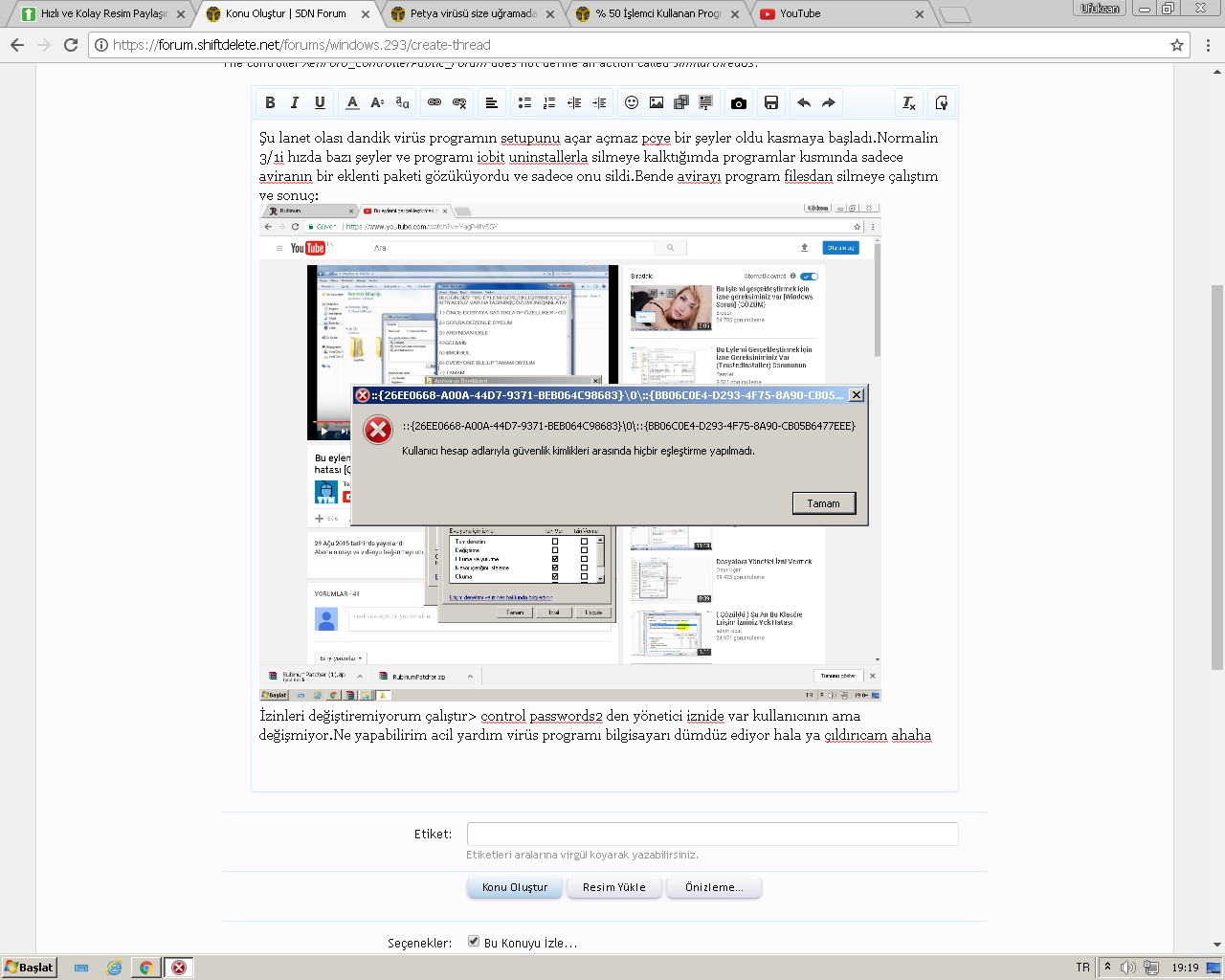
Task: Click the insert link icon
Action: coord(434,102)
